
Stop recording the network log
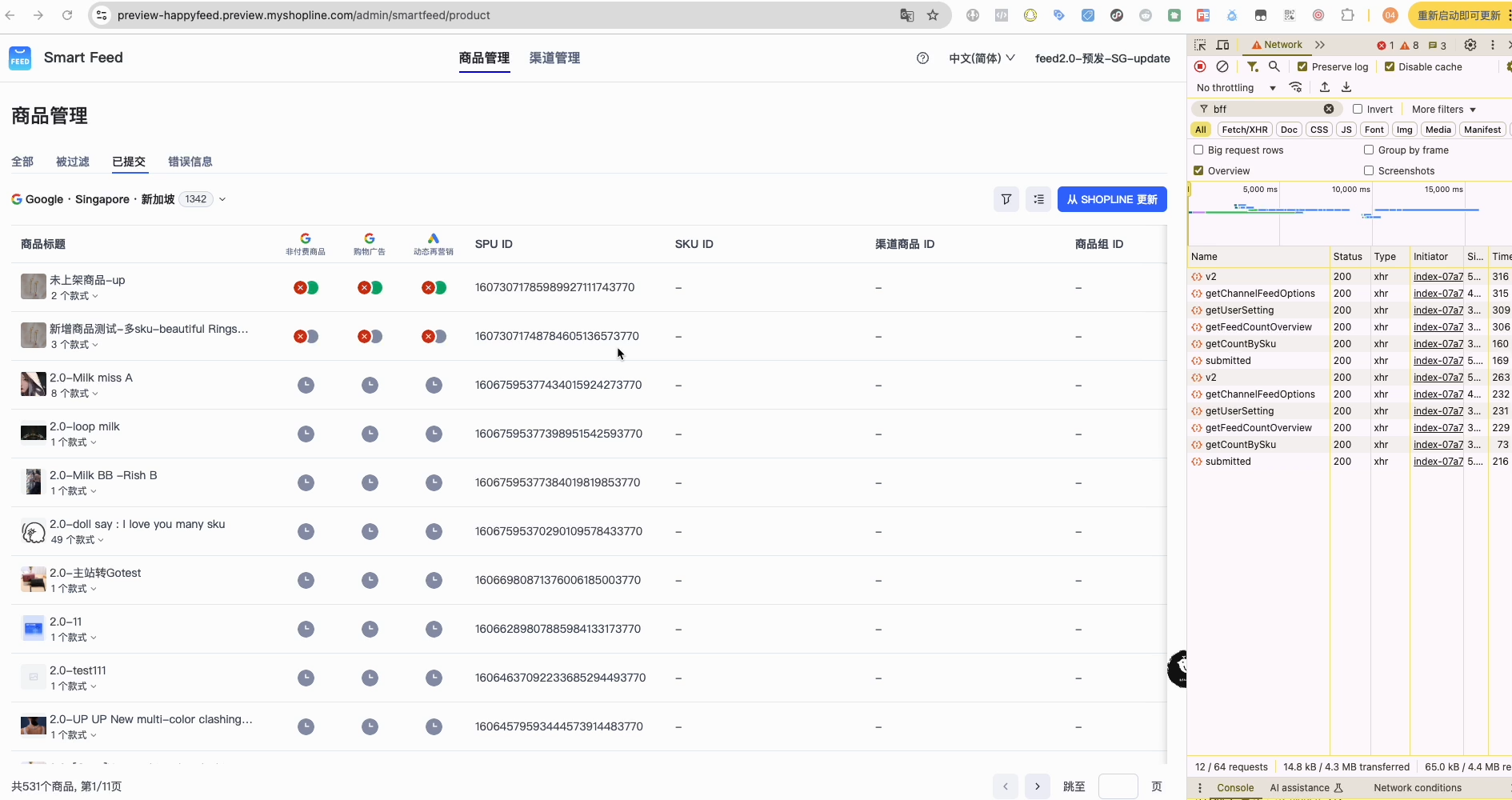point(1200,66)
